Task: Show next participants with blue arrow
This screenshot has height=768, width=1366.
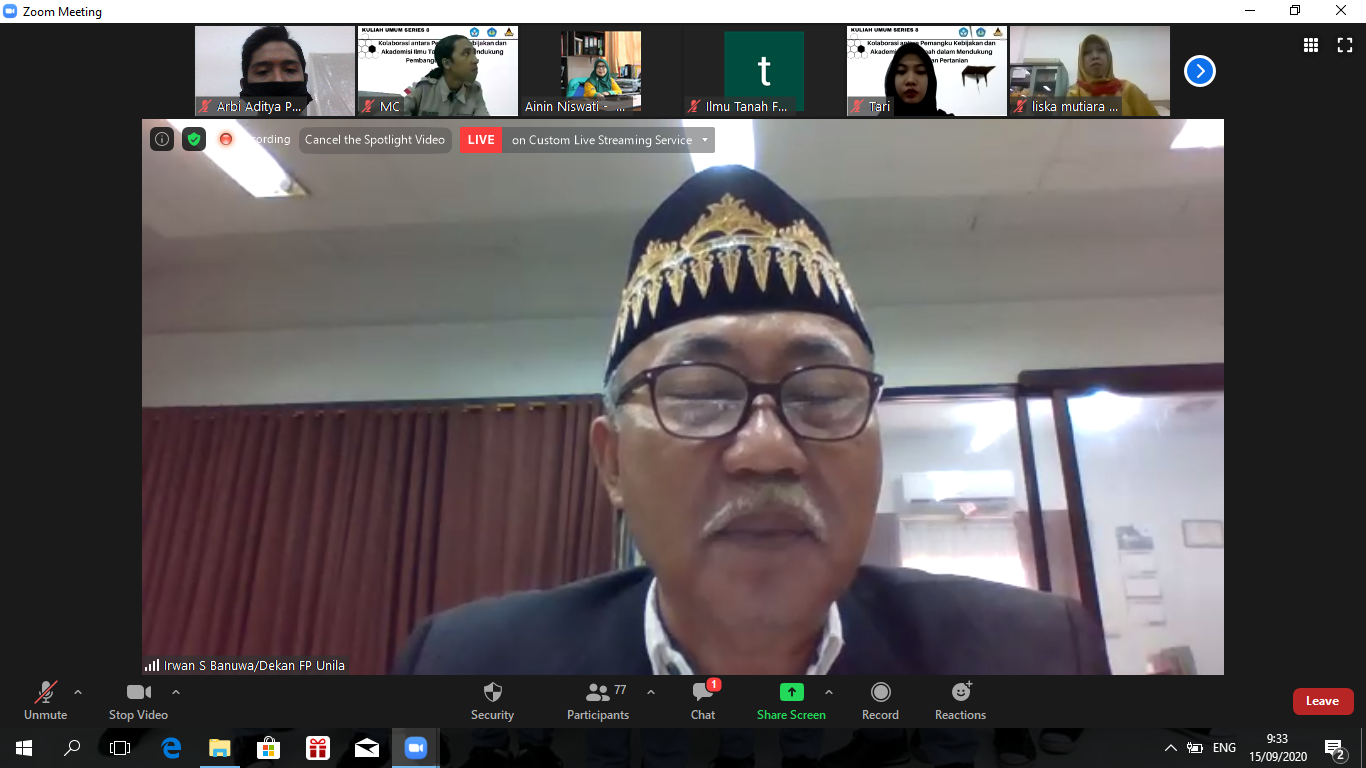Action: point(1199,71)
